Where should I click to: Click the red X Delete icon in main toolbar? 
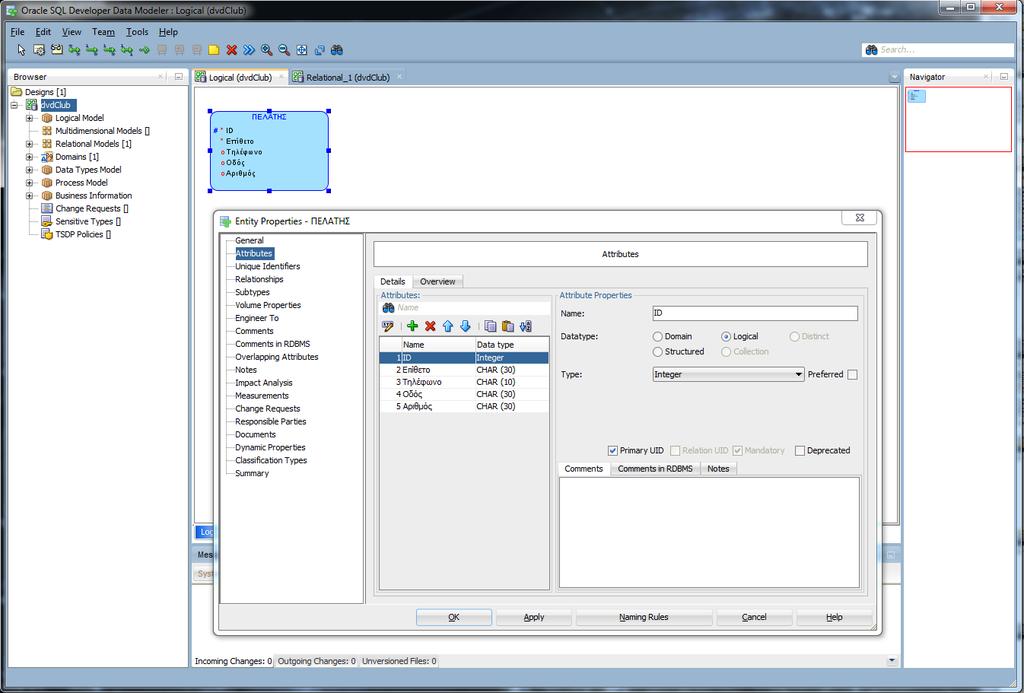point(231,50)
